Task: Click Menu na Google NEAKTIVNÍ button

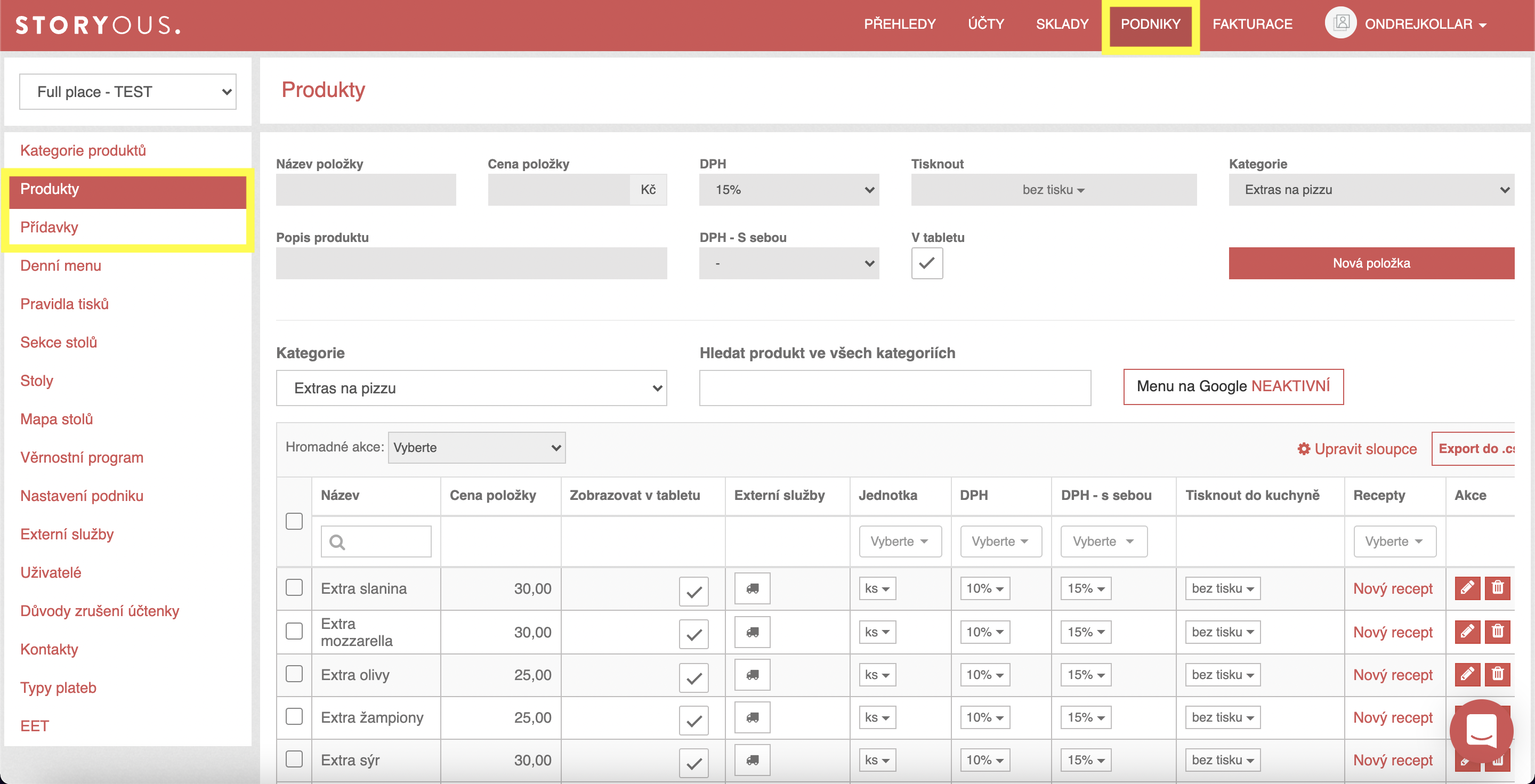Action: click(1233, 386)
